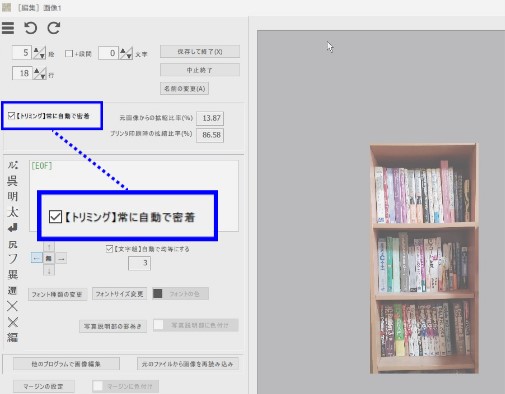Viewport: 505px width, 394px height.
Task: Click the 名前の変更(A) button
Action: (x=184, y=89)
